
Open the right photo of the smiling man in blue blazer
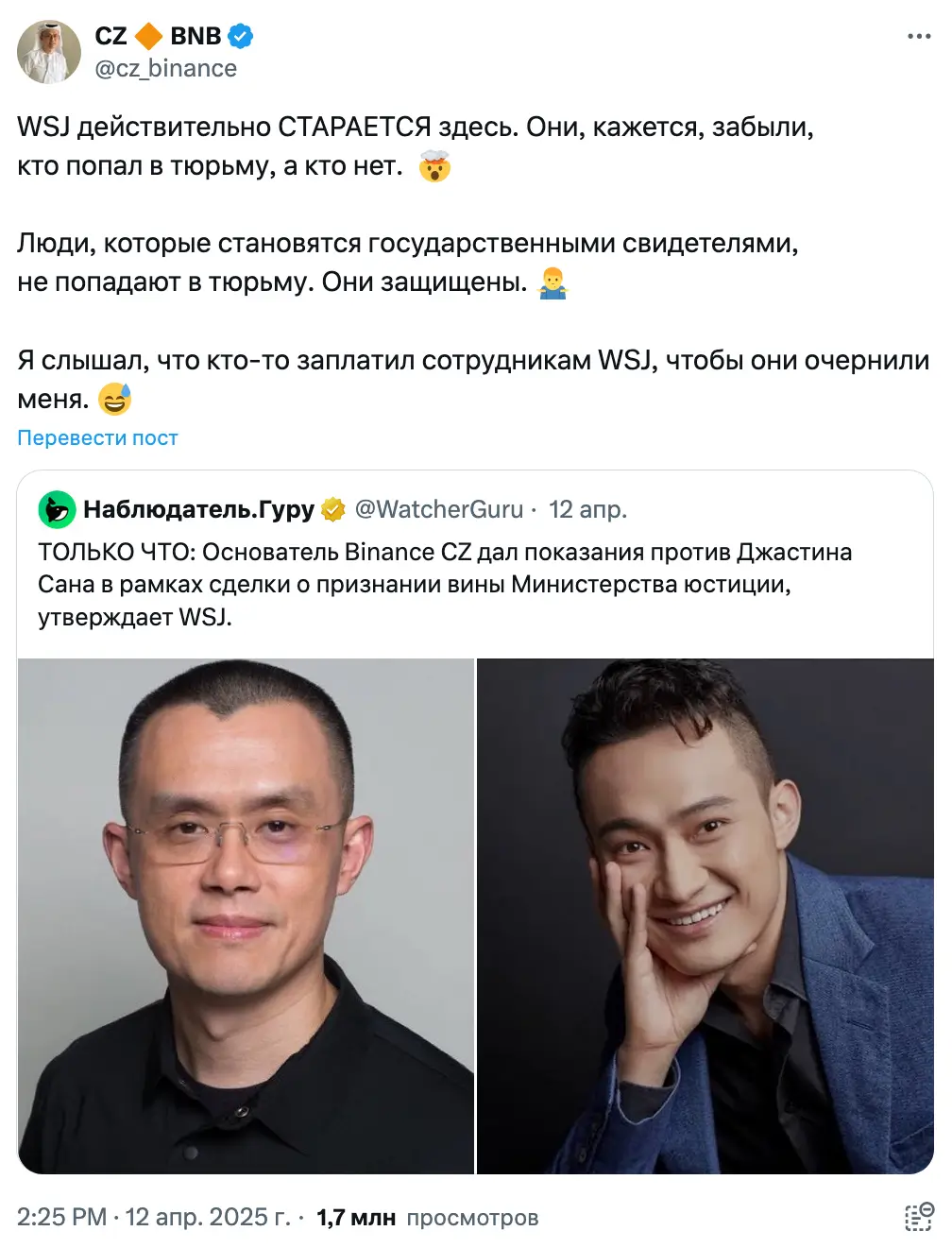(705, 915)
